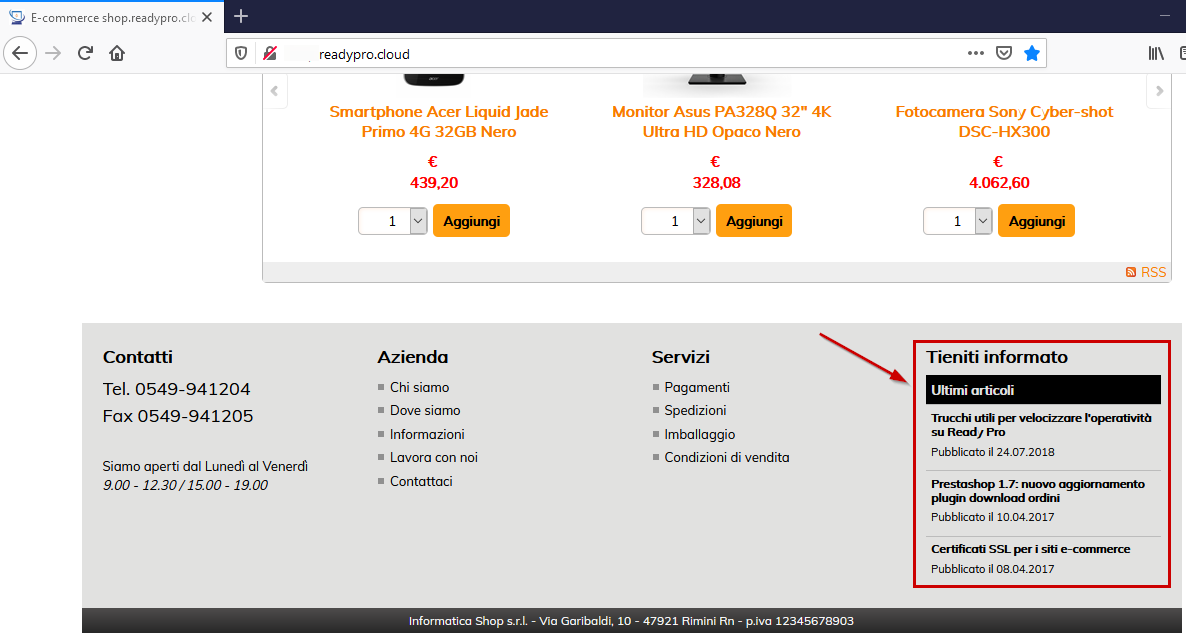Open the page actions ellipsis menu
The width and height of the screenshot is (1186, 636).
[x=976, y=53]
